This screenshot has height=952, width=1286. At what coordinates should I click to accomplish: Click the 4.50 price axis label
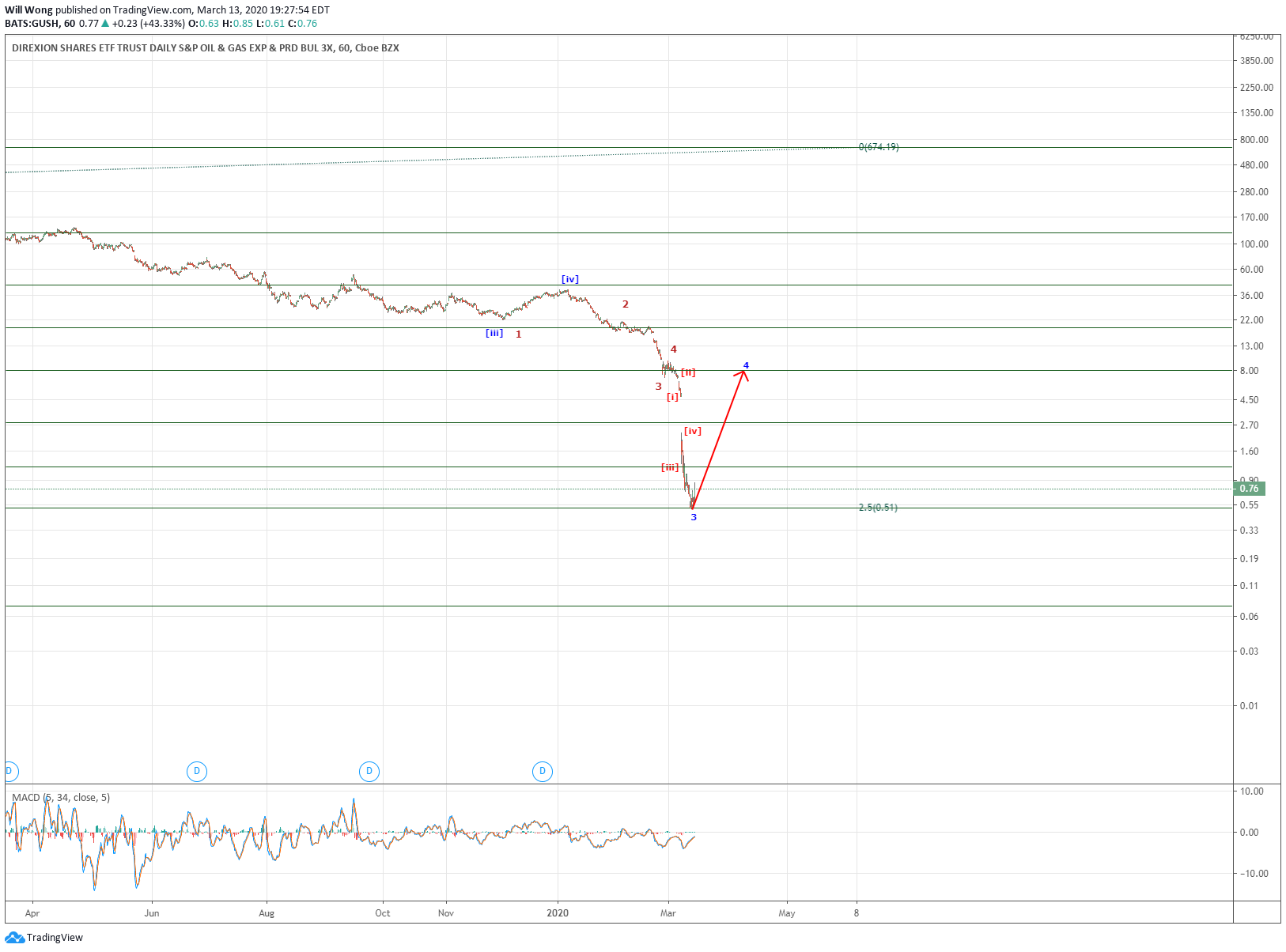1250,400
